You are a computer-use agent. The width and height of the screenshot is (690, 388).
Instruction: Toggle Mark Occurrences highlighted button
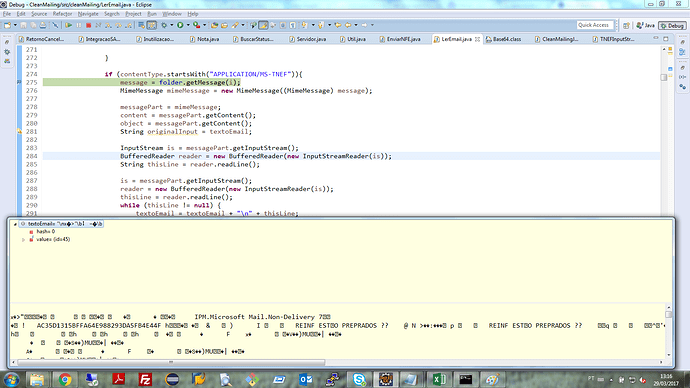[x=263, y=25]
